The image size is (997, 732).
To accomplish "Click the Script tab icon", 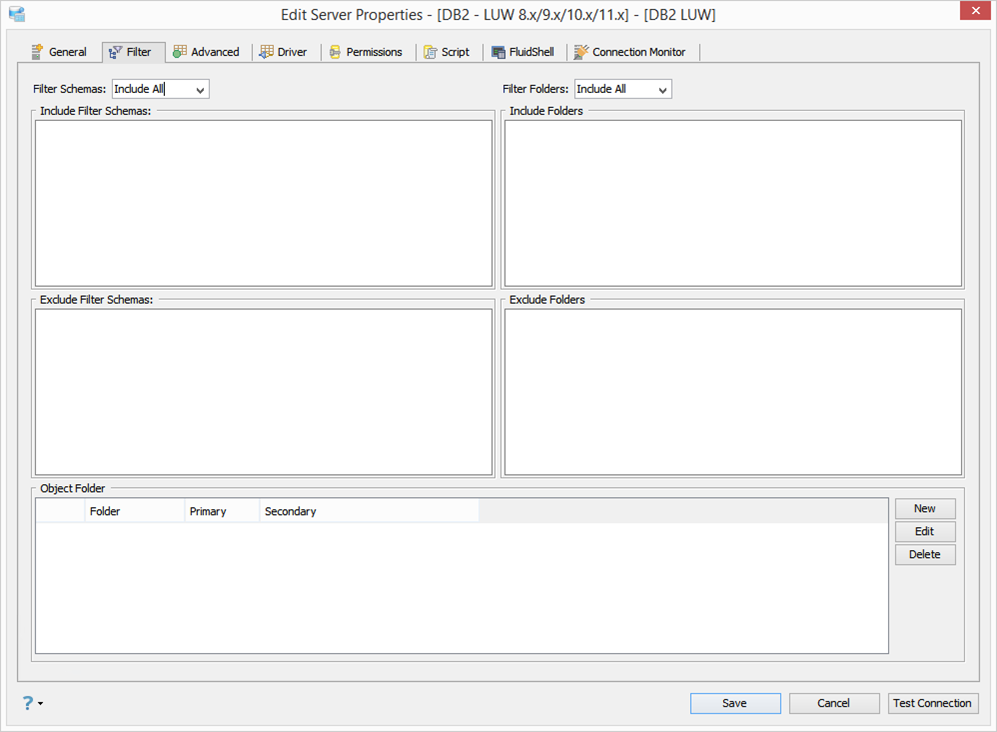I will 430,52.
